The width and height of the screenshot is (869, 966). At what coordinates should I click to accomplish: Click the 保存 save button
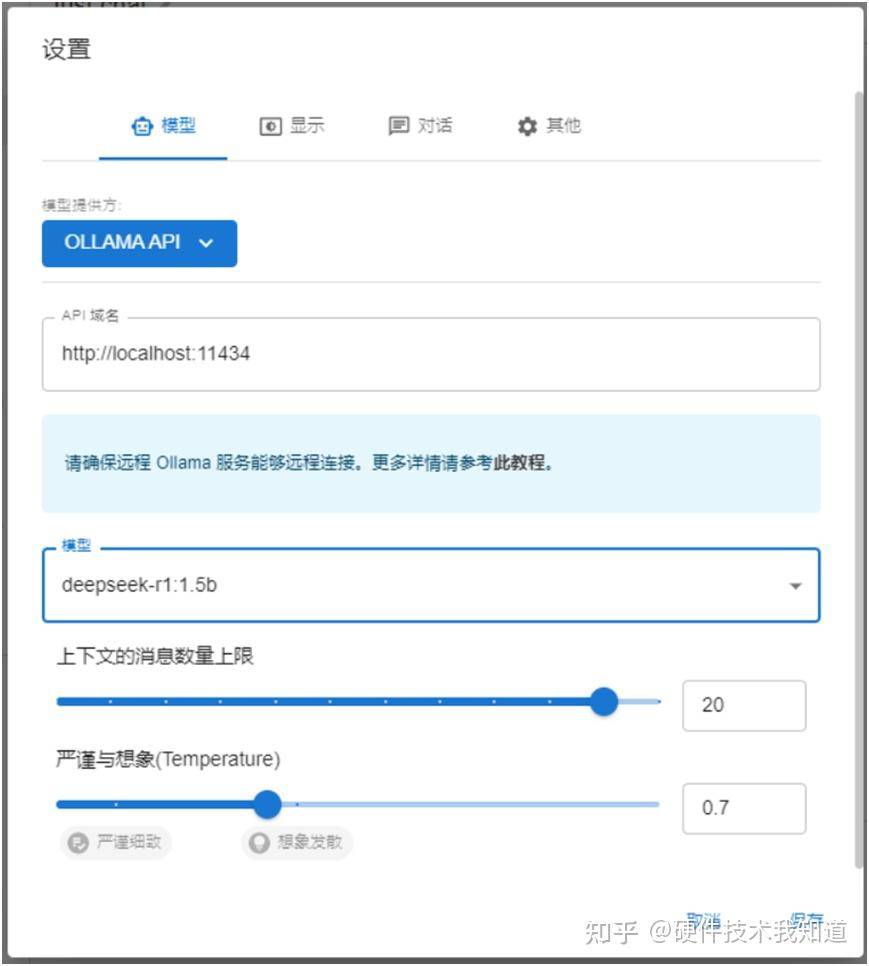coord(806,921)
